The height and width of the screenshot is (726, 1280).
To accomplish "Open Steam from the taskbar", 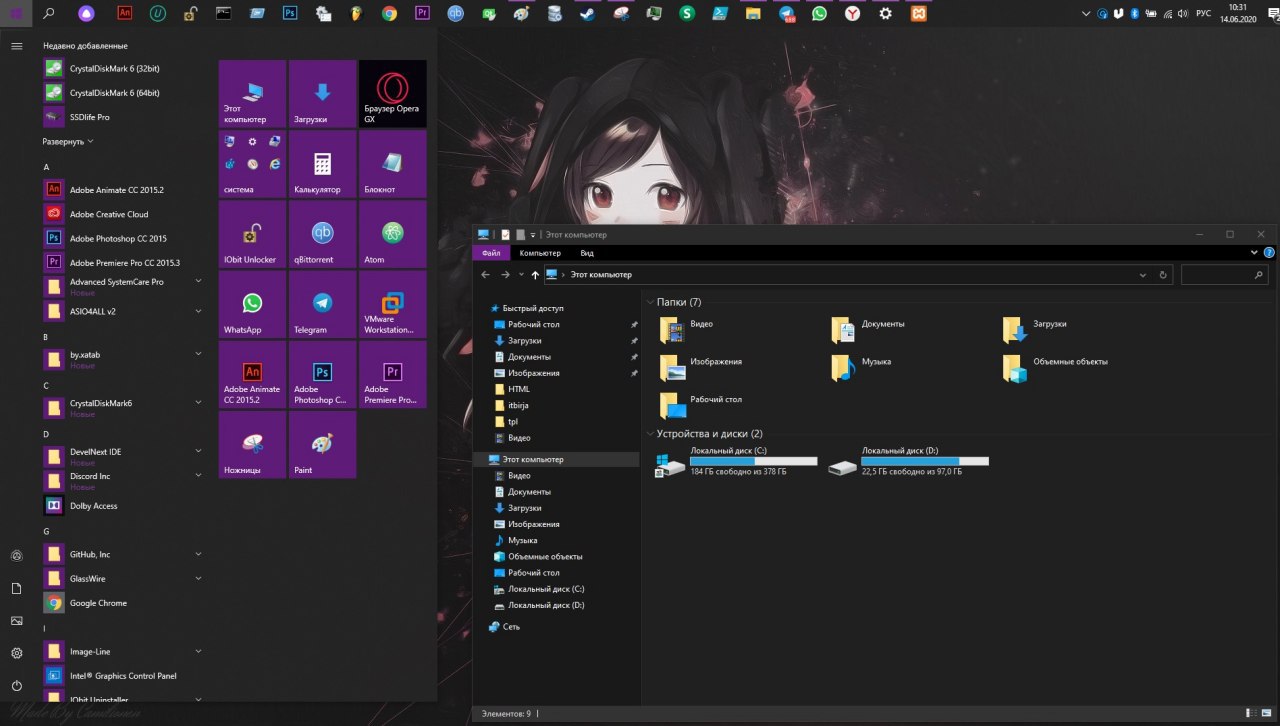I will pyautogui.click(x=587, y=14).
